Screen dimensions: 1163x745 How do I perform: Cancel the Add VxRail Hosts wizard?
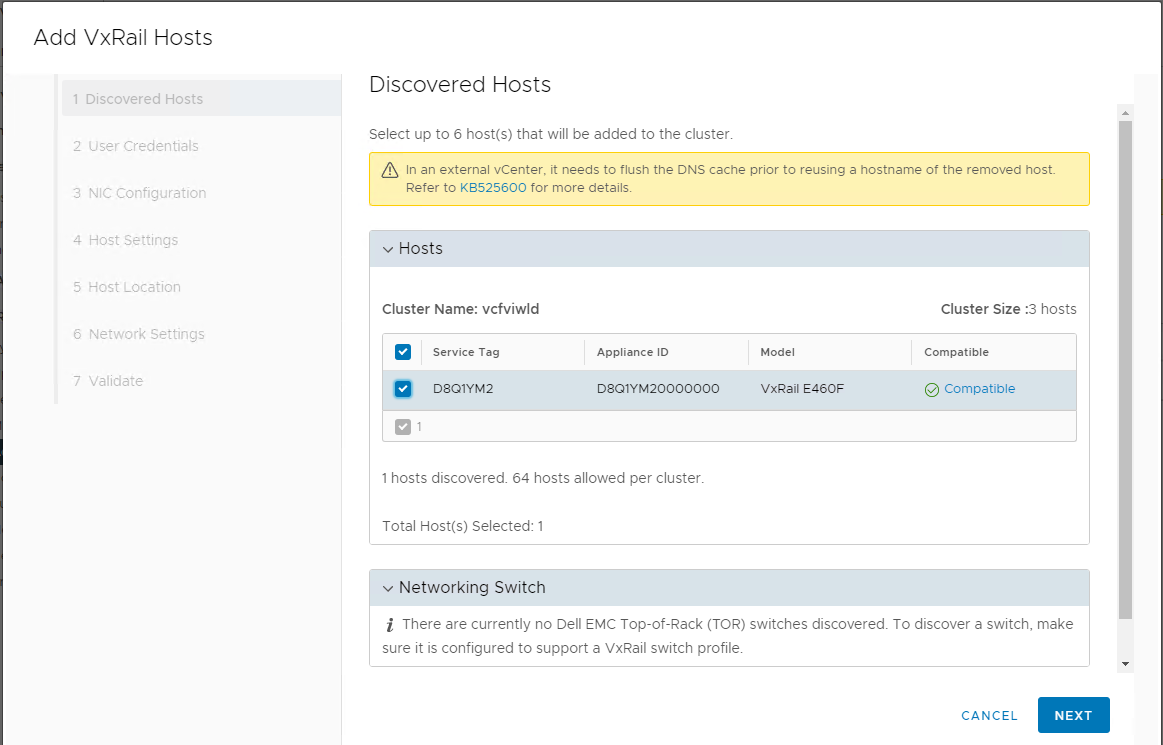989,716
